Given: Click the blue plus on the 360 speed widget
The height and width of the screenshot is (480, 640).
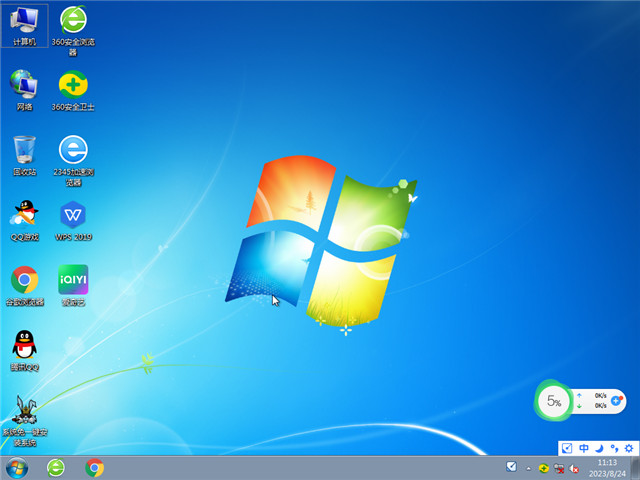Looking at the screenshot, I should tap(616, 401).
